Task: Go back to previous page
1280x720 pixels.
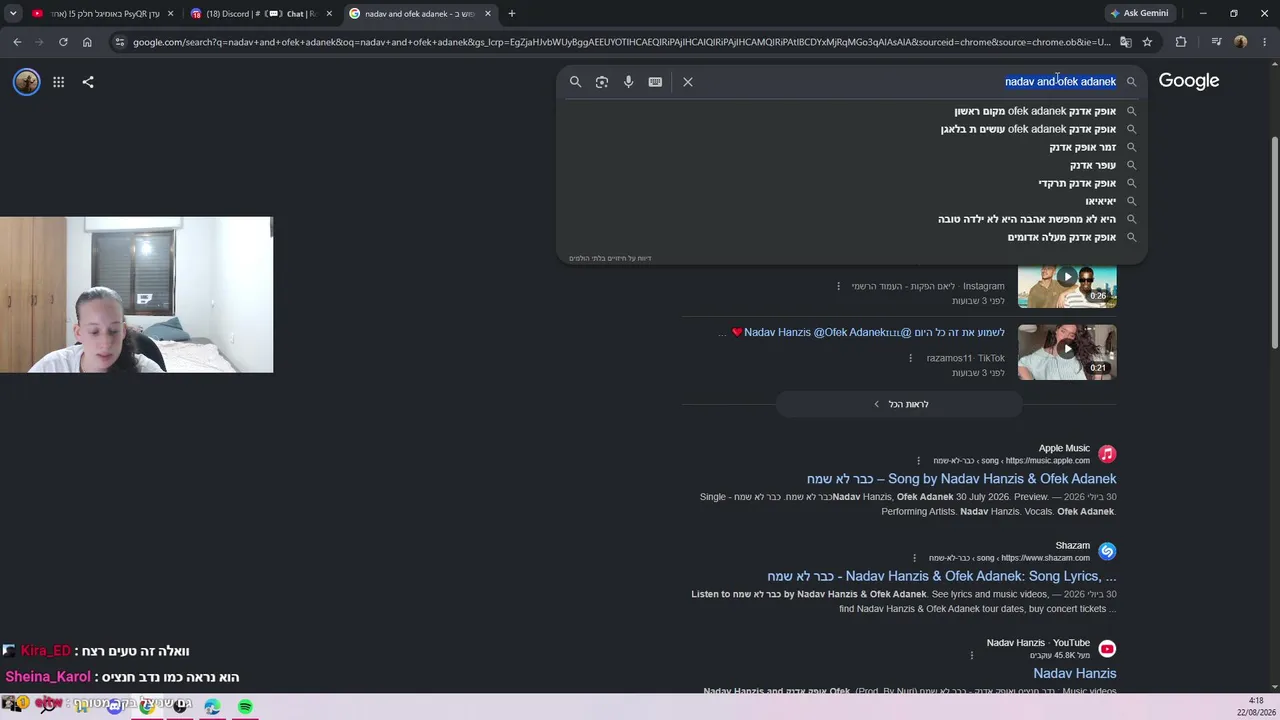Action: 17,42
